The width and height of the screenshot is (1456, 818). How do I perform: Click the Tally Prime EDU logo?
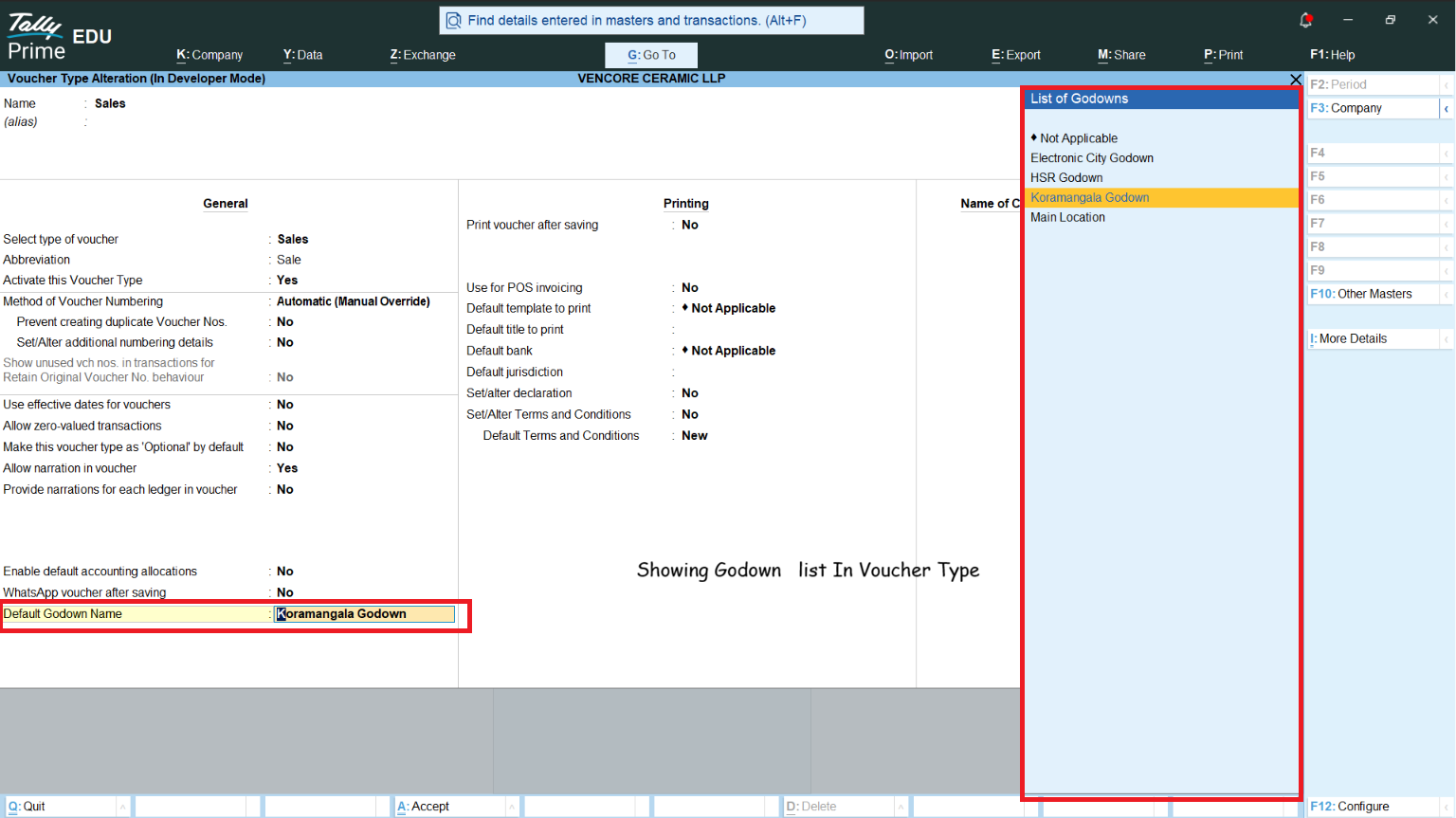tap(59, 38)
